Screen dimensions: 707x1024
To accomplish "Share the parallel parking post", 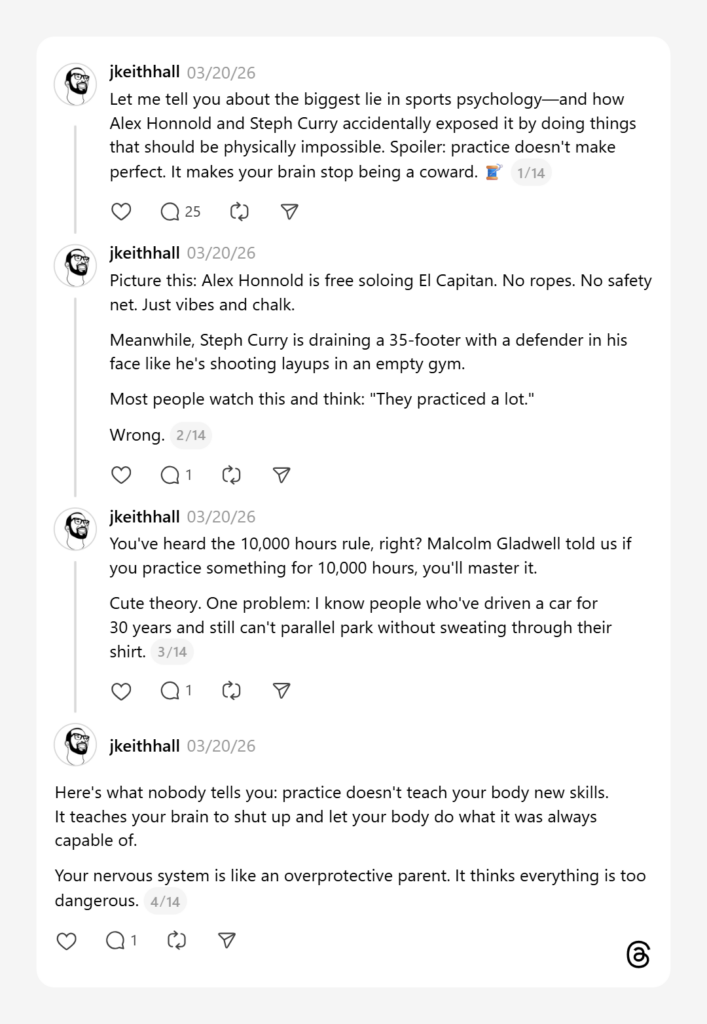I will click(x=282, y=690).
